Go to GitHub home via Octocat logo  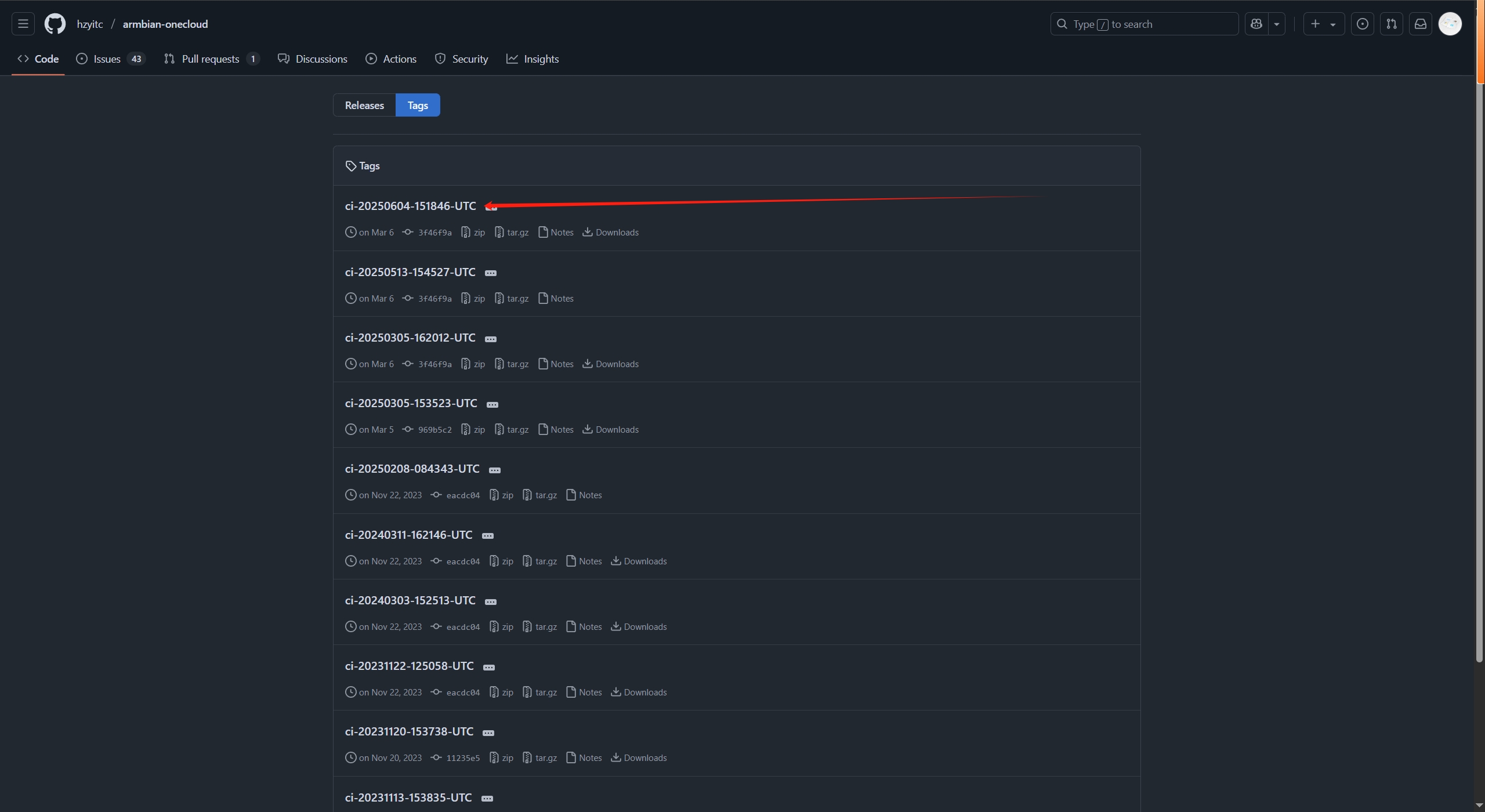coord(55,24)
